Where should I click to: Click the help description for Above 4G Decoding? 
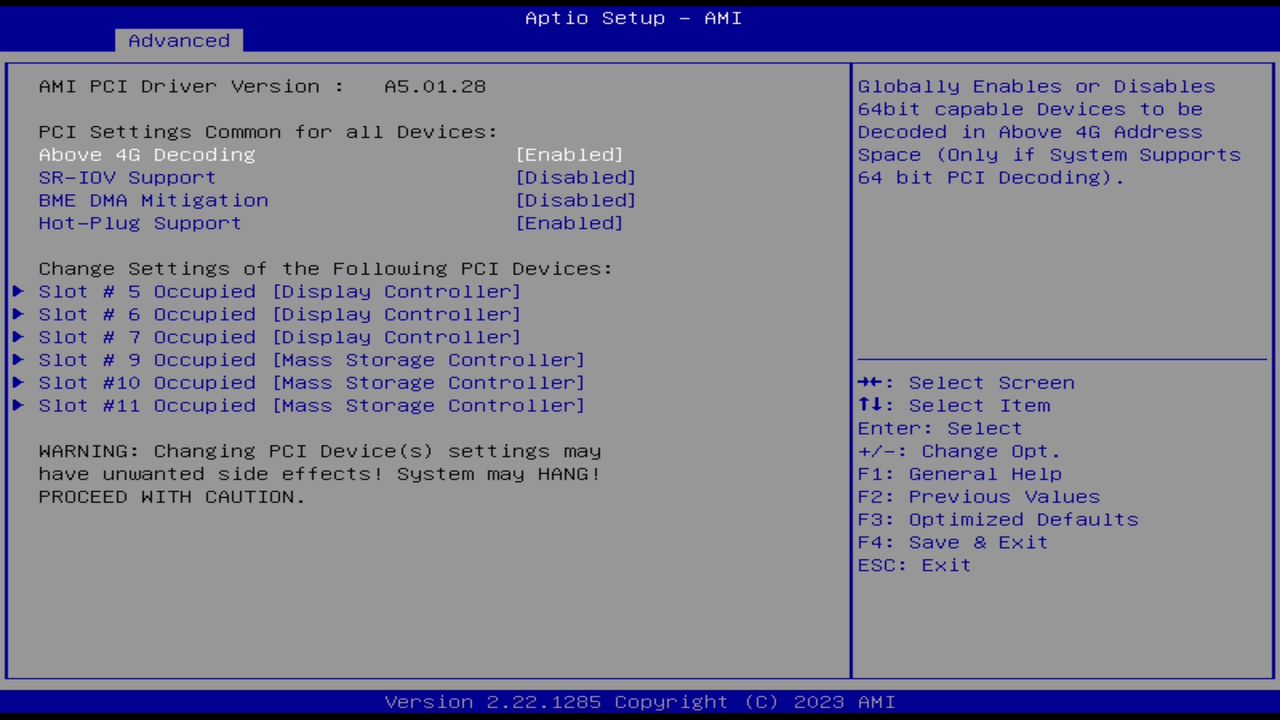tap(1049, 132)
